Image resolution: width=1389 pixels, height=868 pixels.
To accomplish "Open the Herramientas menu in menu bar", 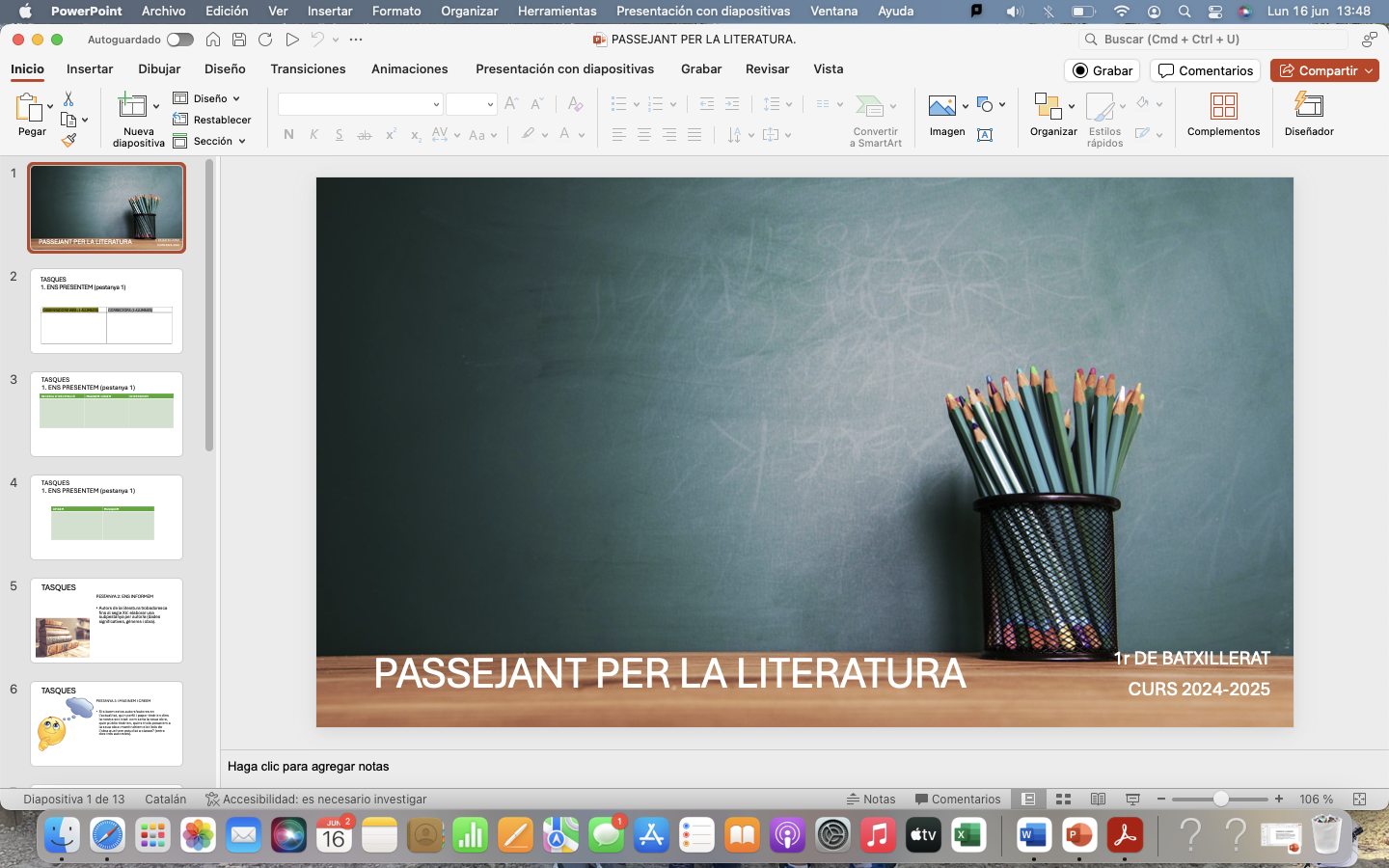I will 557,12.
